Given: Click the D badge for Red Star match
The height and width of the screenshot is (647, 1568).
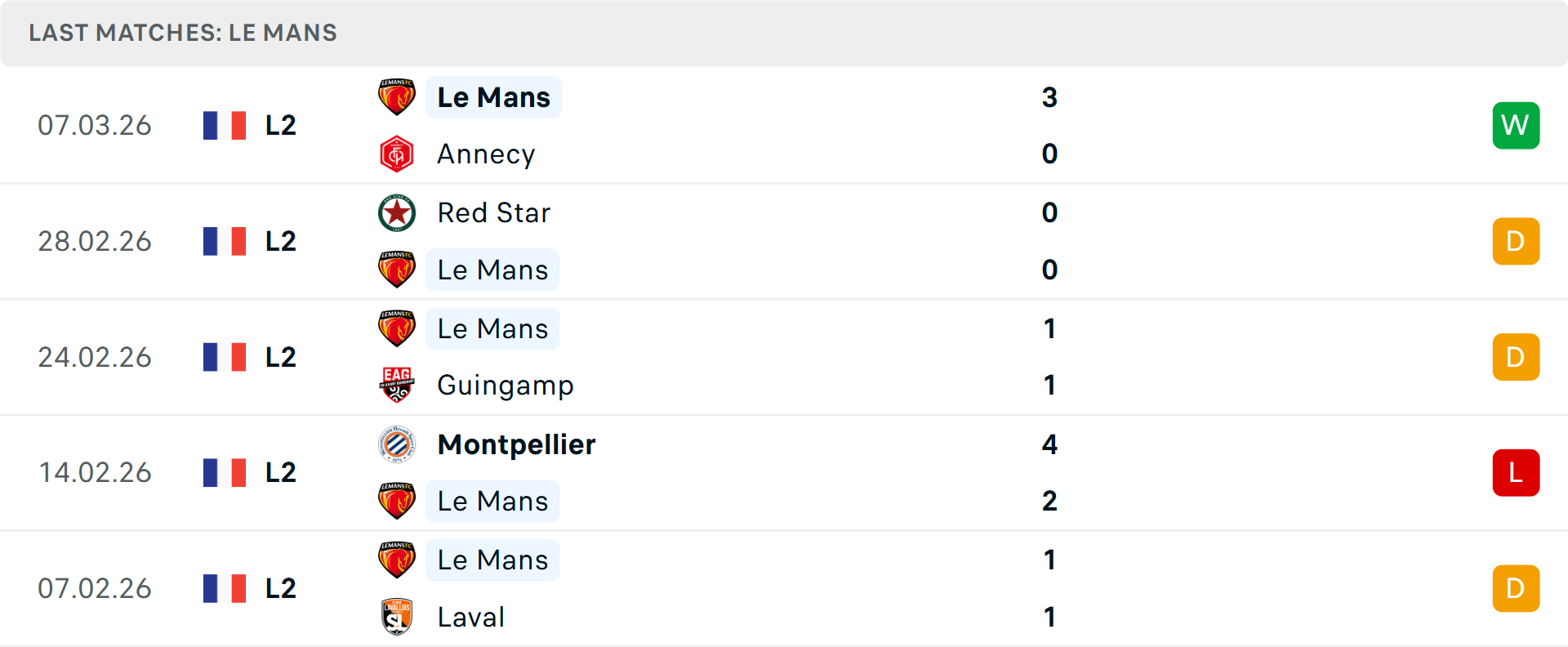Looking at the screenshot, I should [x=1516, y=241].
